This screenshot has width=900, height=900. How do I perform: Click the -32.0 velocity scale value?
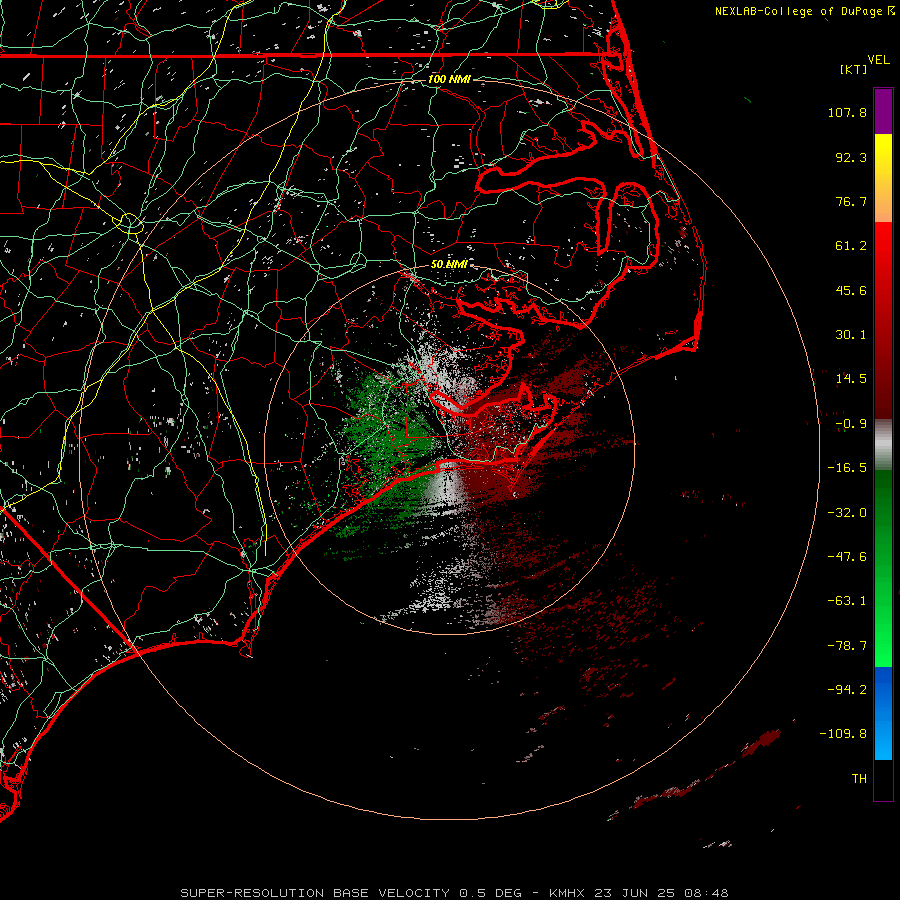pos(847,513)
